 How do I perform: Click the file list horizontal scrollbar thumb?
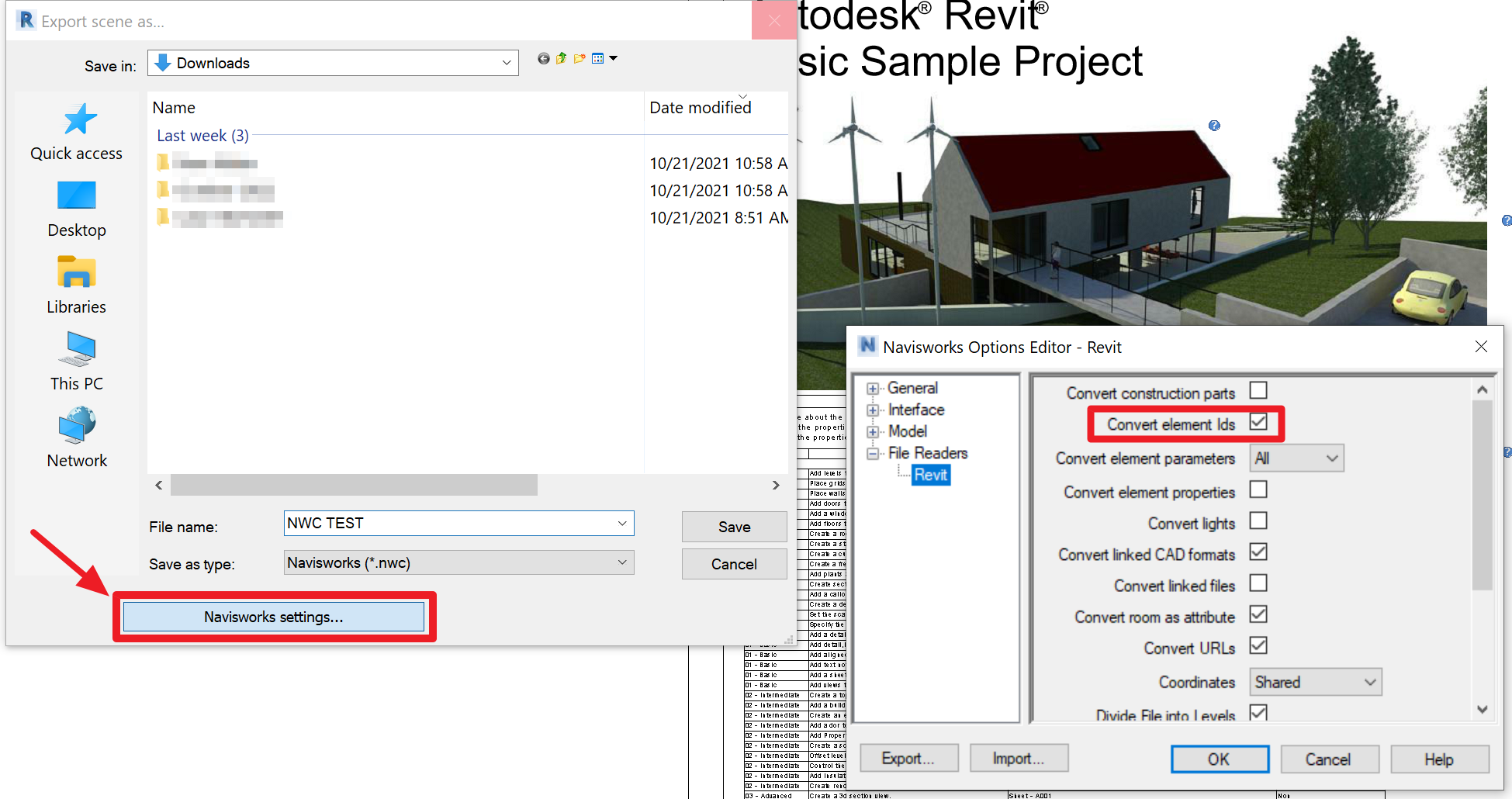pos(354,485)
